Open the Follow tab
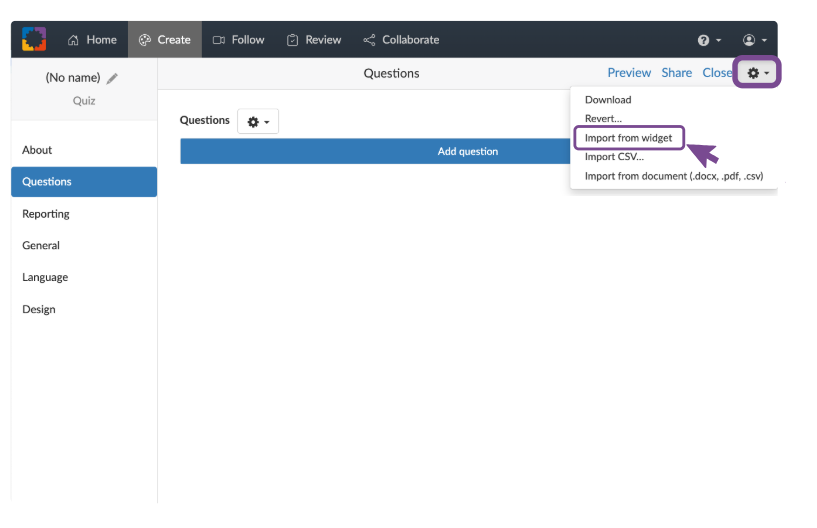Screen dimensions: 817x528 point(239,40)
